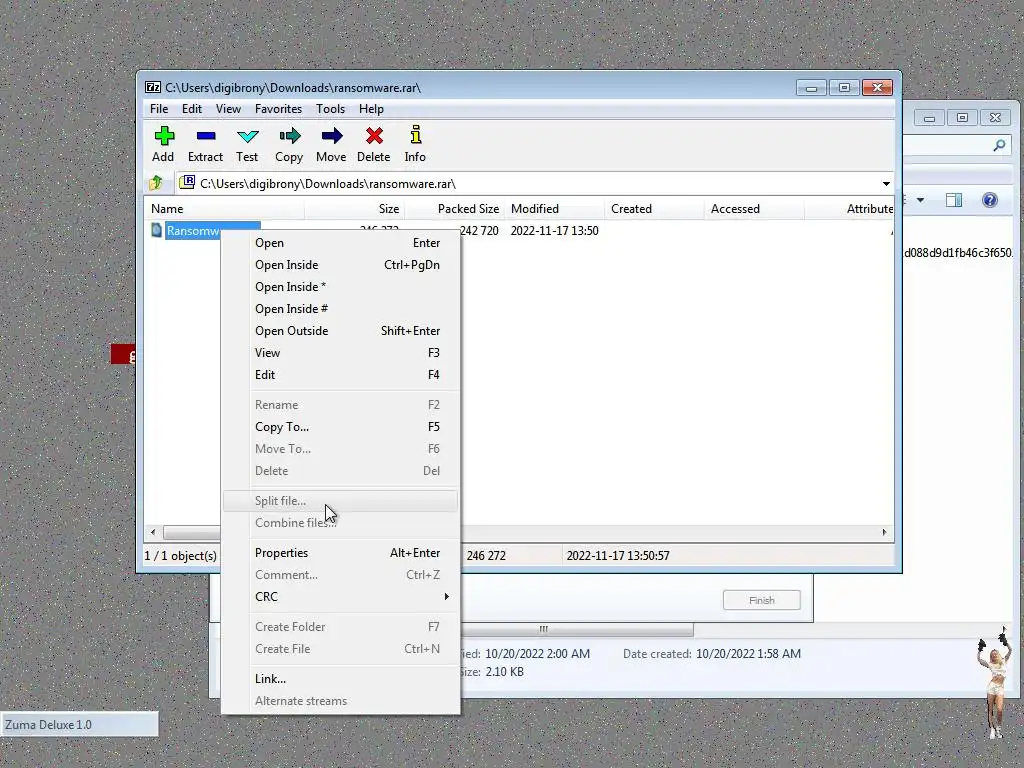Select Open Inside # entry
This screenshot has height=768, width=1024.
[340, 309]
